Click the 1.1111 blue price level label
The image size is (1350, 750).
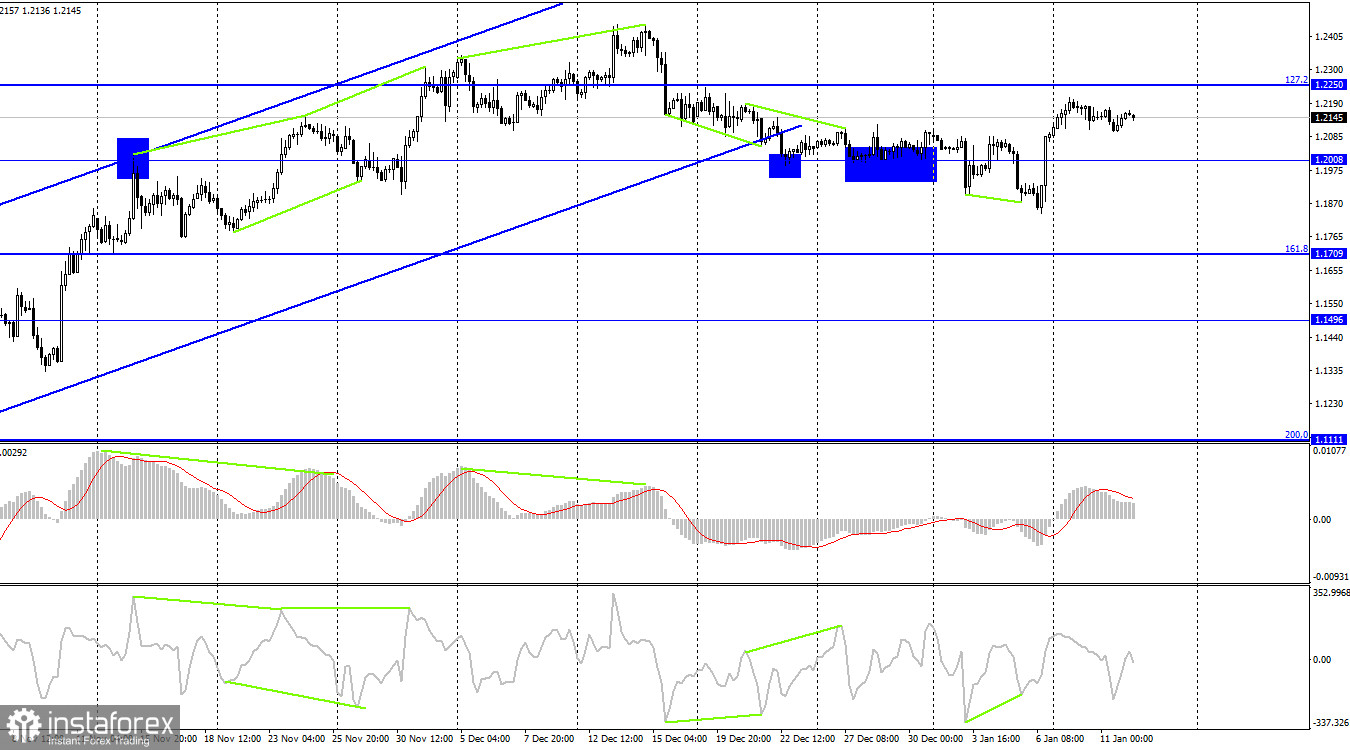coord(1329,440)
